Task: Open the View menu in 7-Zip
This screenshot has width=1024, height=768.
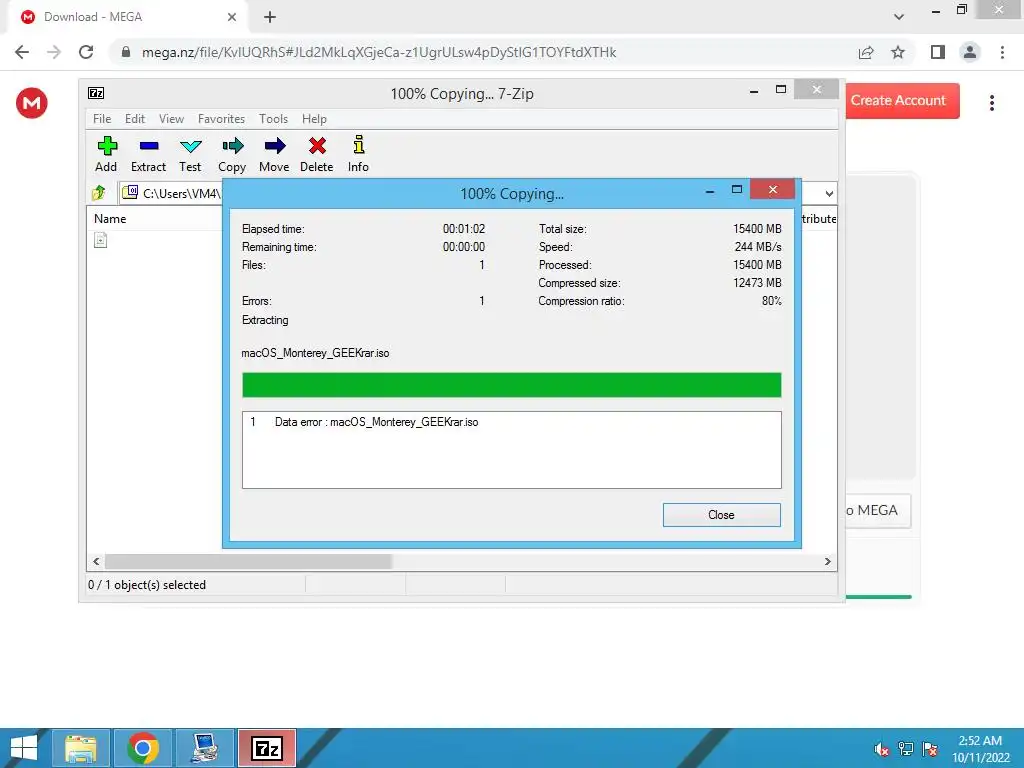Action: click(171, 119)
